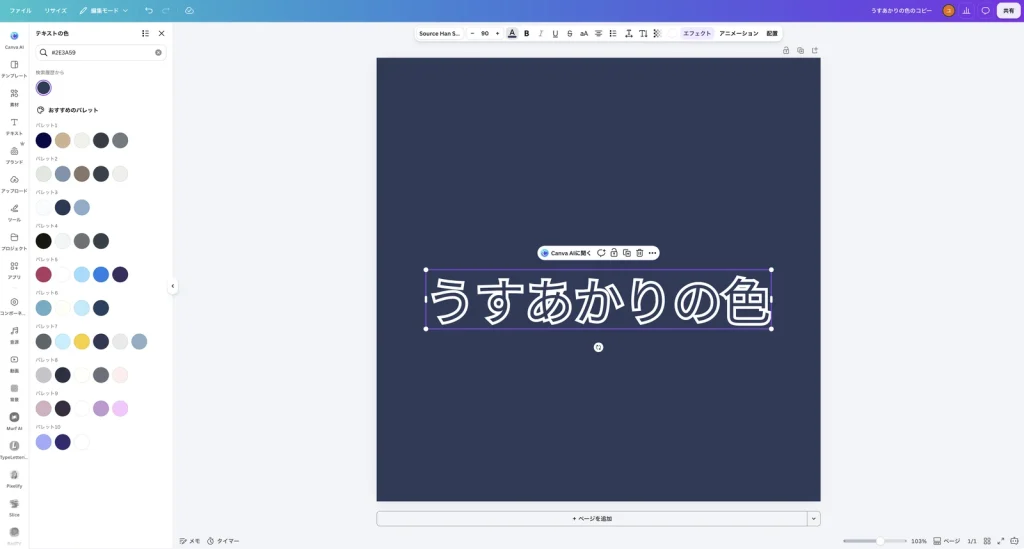Viewport: 1024px width, 549px height.
Task: Open the ブランド (Brand) sidebar panel
Action: (14, 155)
